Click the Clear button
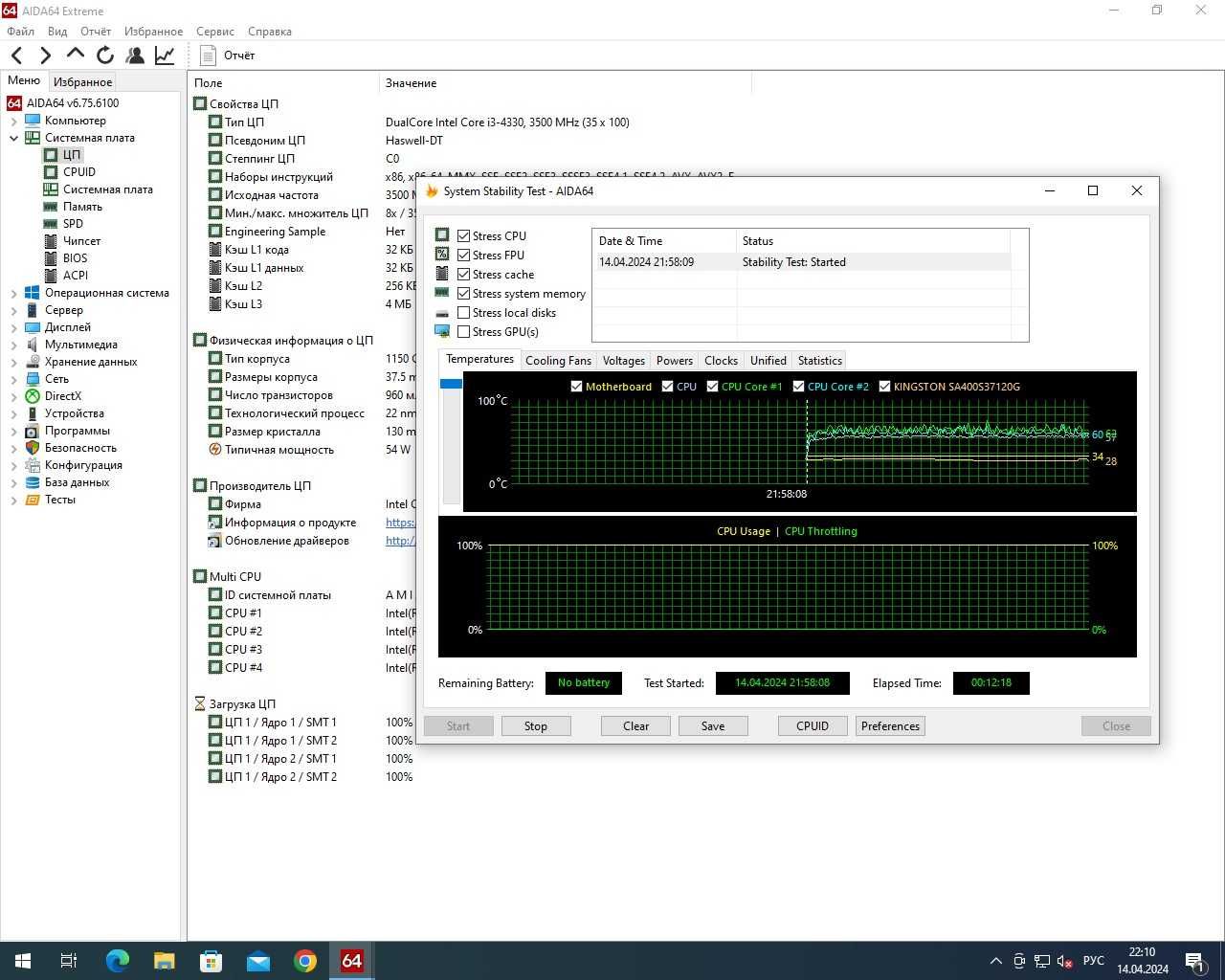This screenshot has height=980, width=1225. coord(636,726)
